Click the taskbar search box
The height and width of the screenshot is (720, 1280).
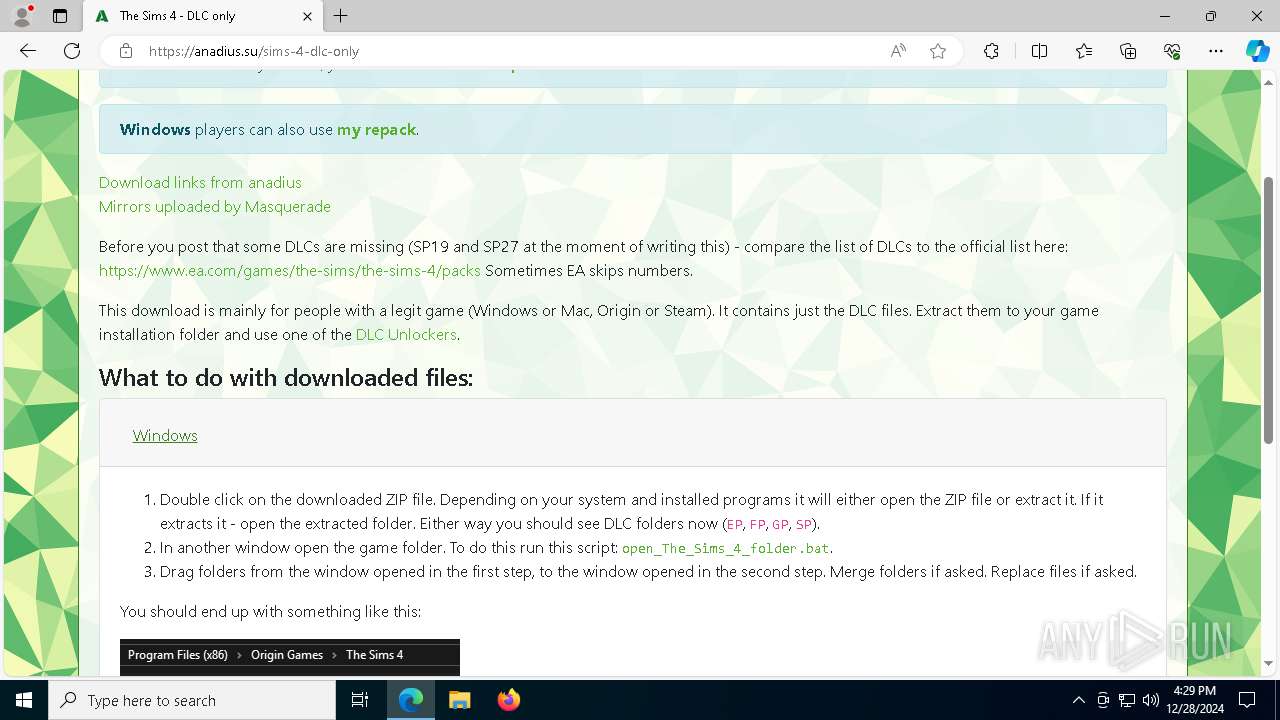click(x=192, y=700)
